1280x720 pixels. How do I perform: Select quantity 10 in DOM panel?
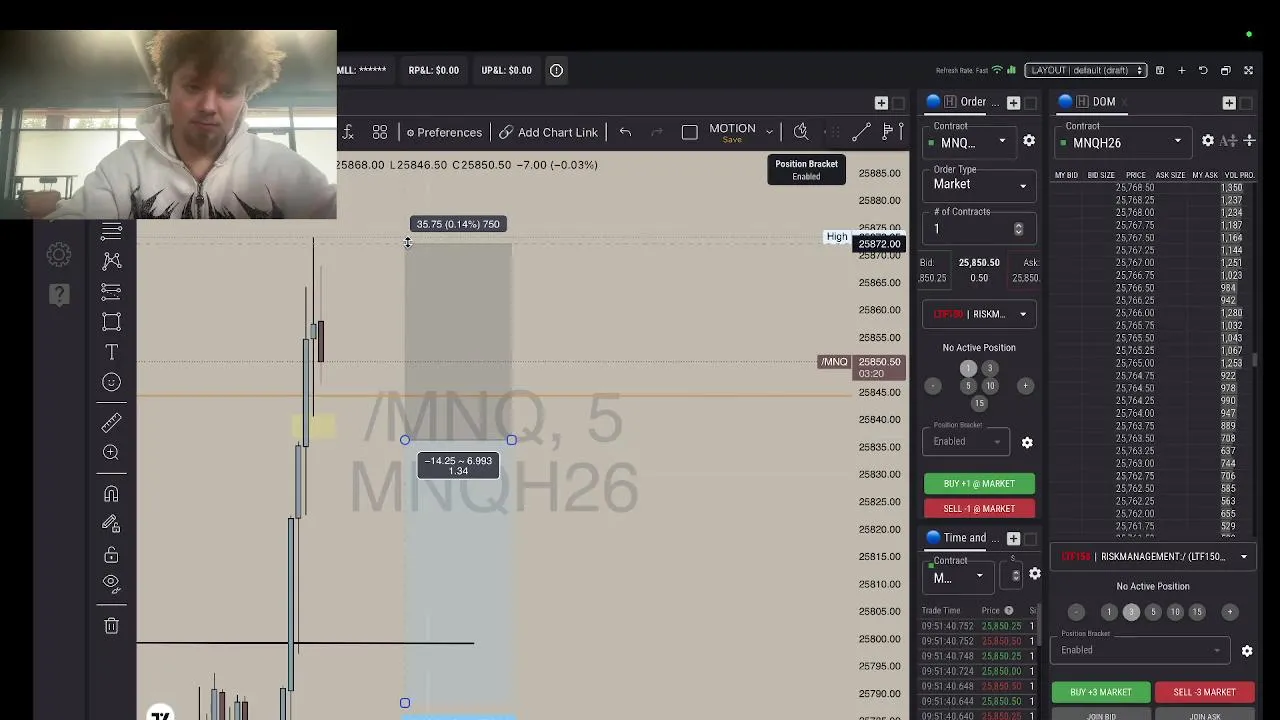(1175, 612)
